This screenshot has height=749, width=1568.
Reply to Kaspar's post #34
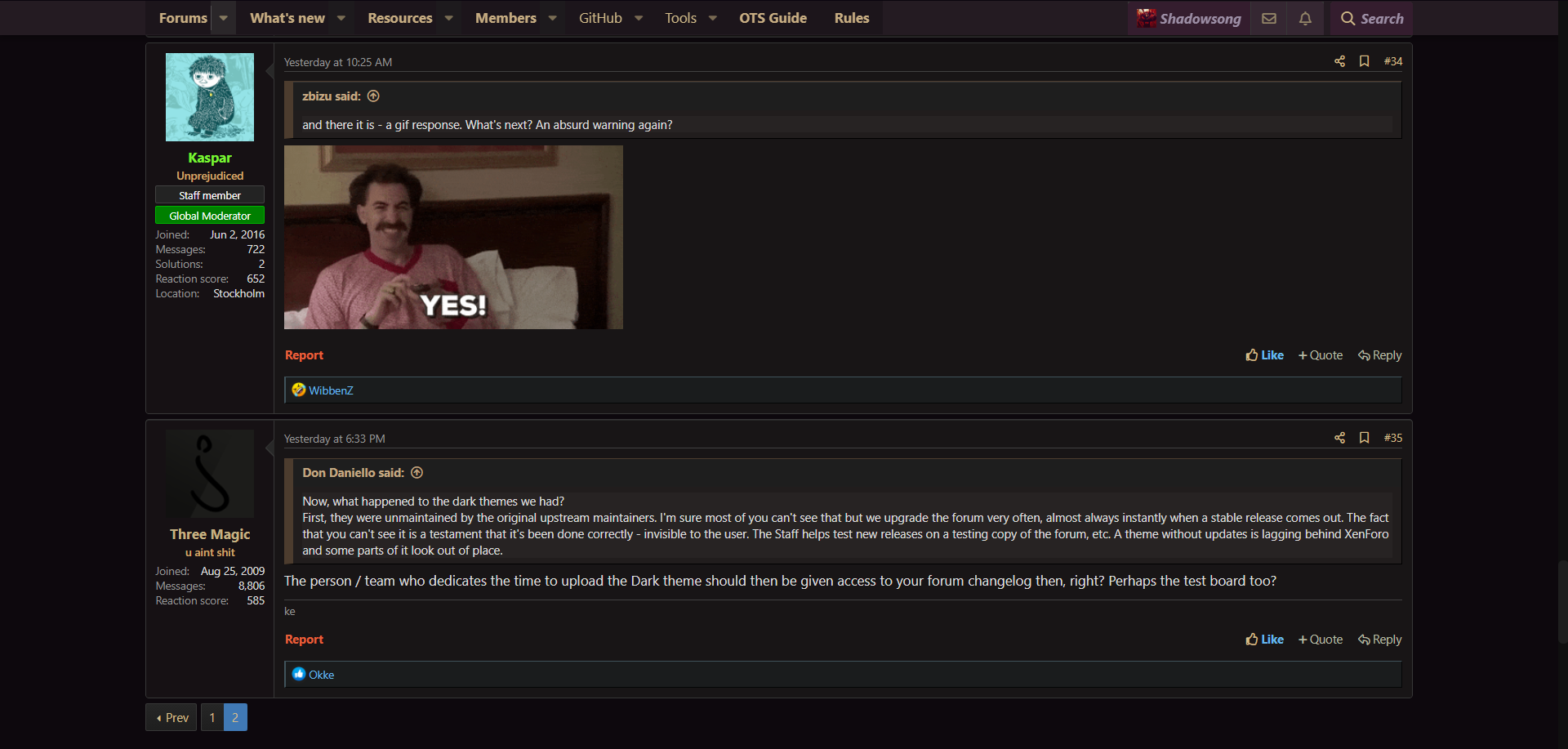[x=1379, y=355]
